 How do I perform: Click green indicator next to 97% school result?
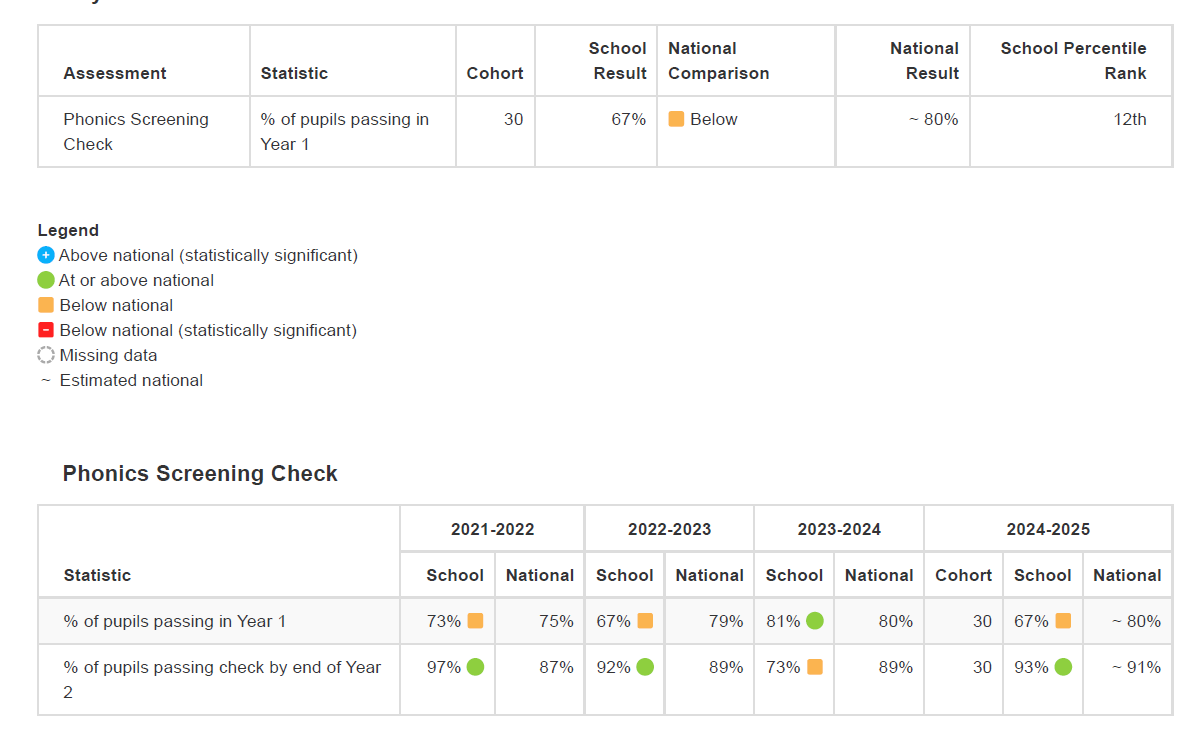pyautogui.click(x=475, y=666)
